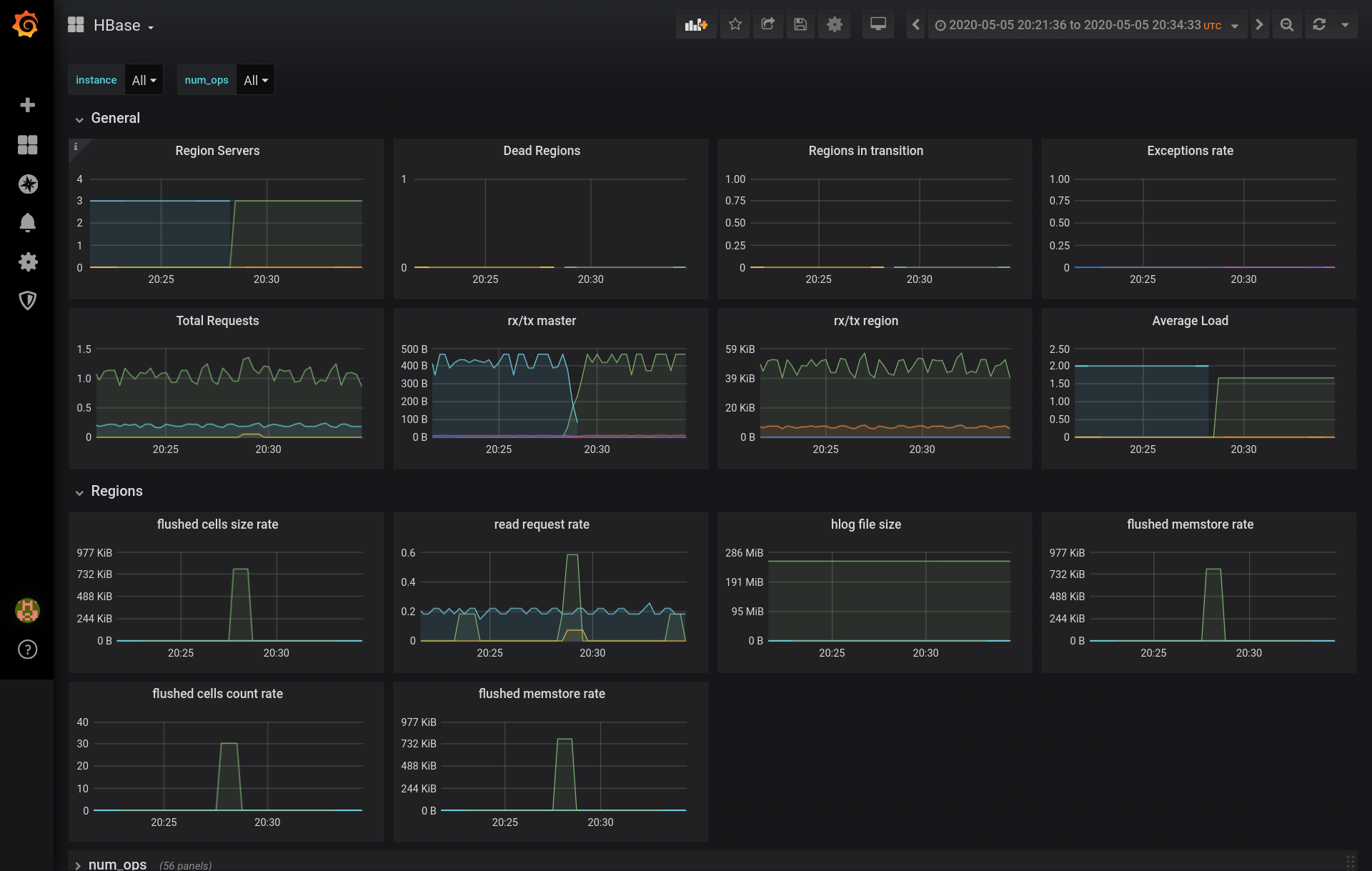Open the Share dashboard dialog
This screenshot has width=1372, height=871.
point(767,25)
